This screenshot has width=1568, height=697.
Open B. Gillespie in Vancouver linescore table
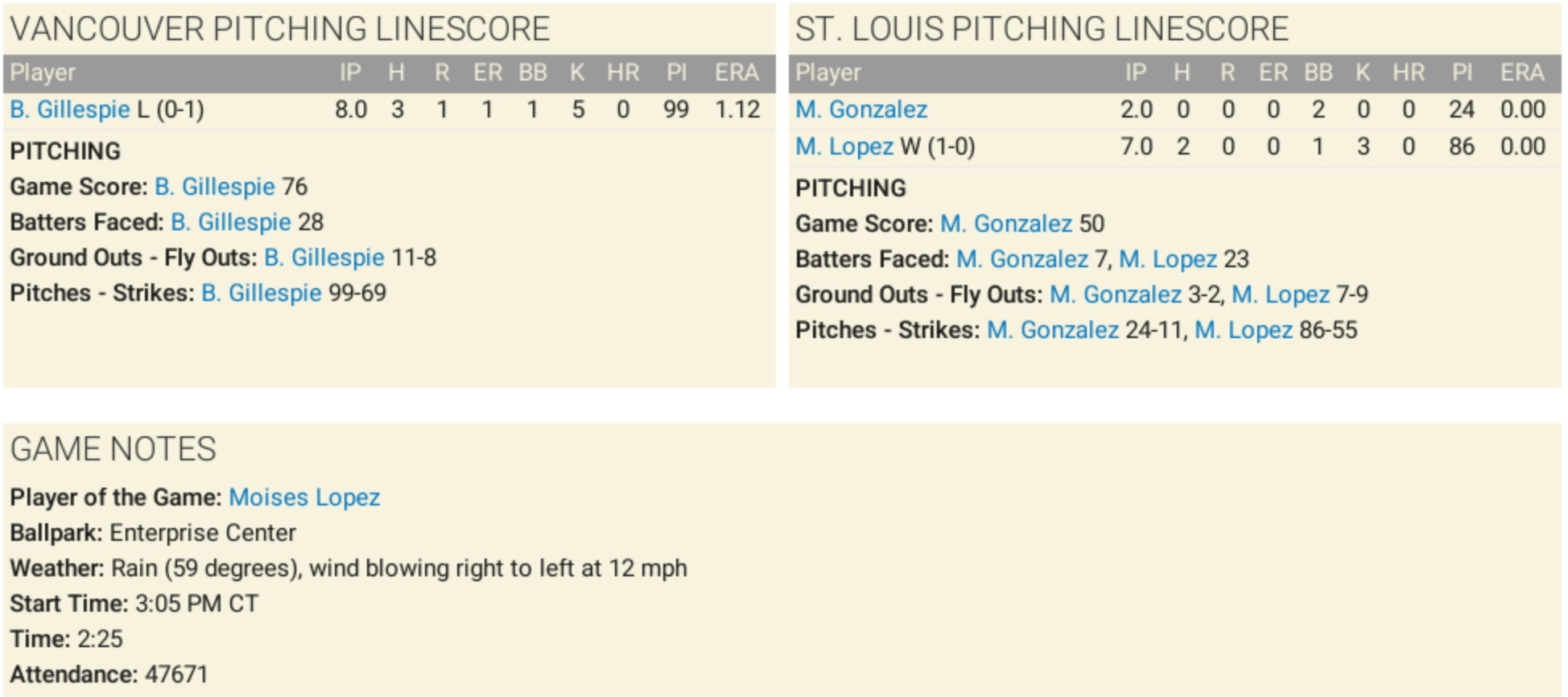pos(70,109)
